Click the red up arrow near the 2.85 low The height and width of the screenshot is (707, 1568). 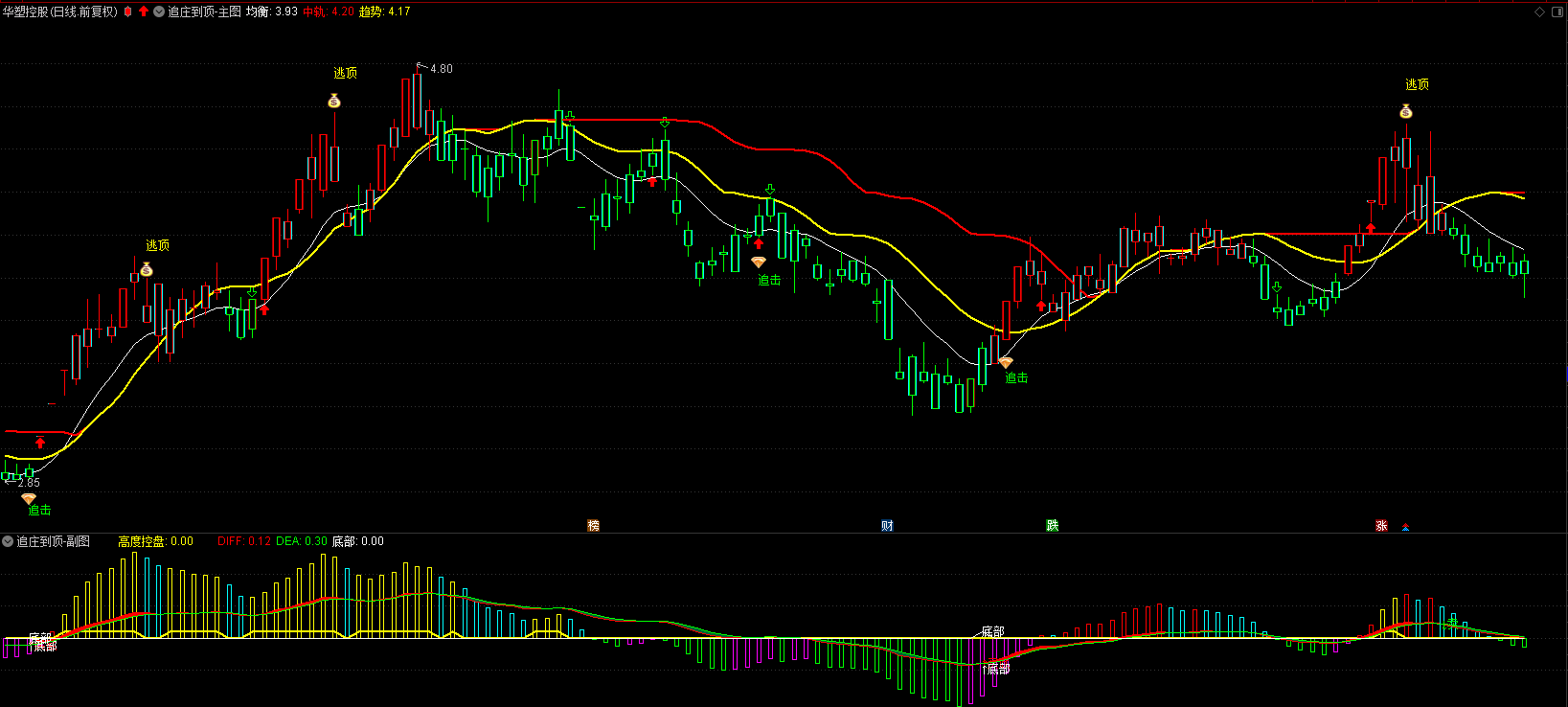point(40,443)
